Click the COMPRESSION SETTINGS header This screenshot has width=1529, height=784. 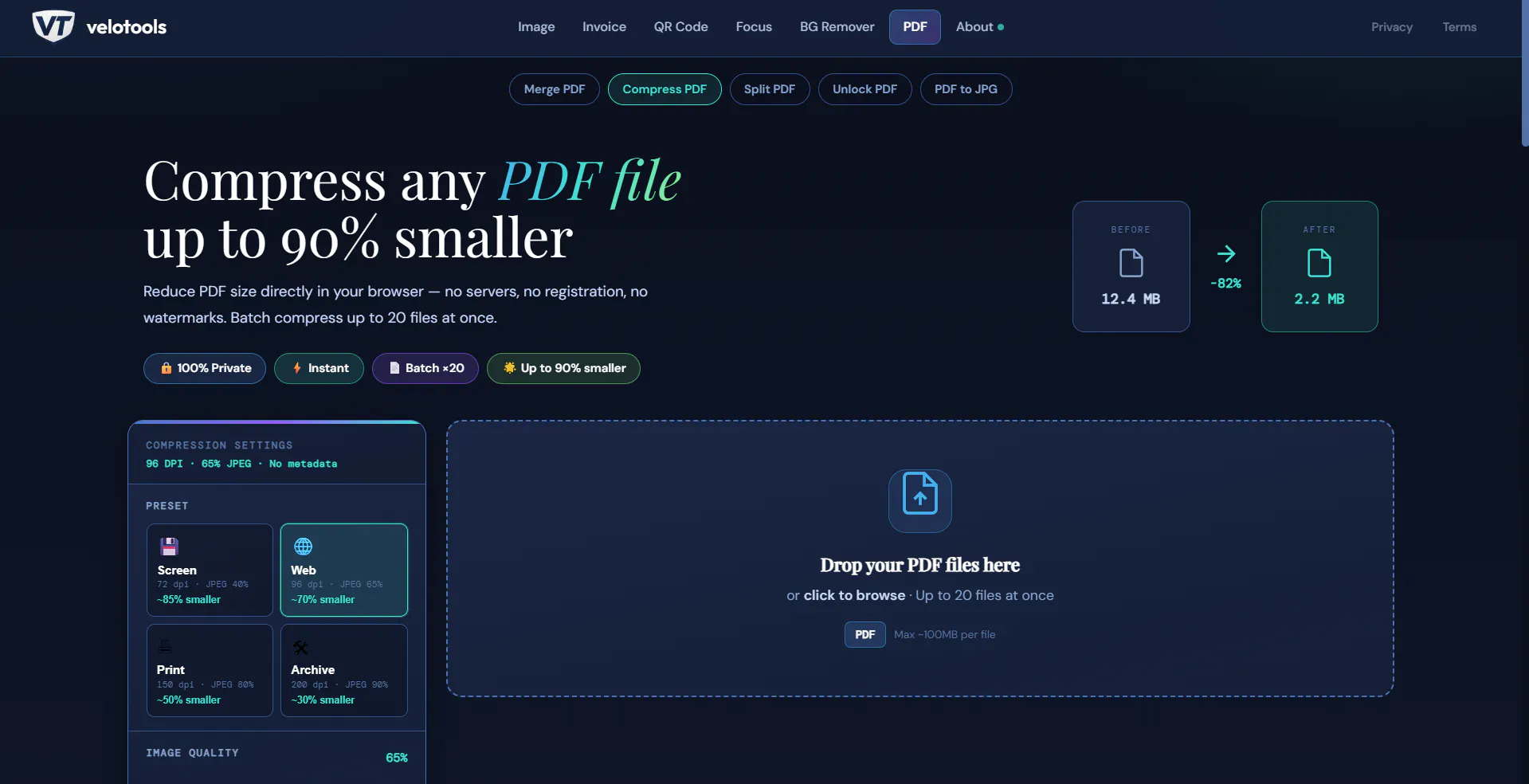(219, 445)
